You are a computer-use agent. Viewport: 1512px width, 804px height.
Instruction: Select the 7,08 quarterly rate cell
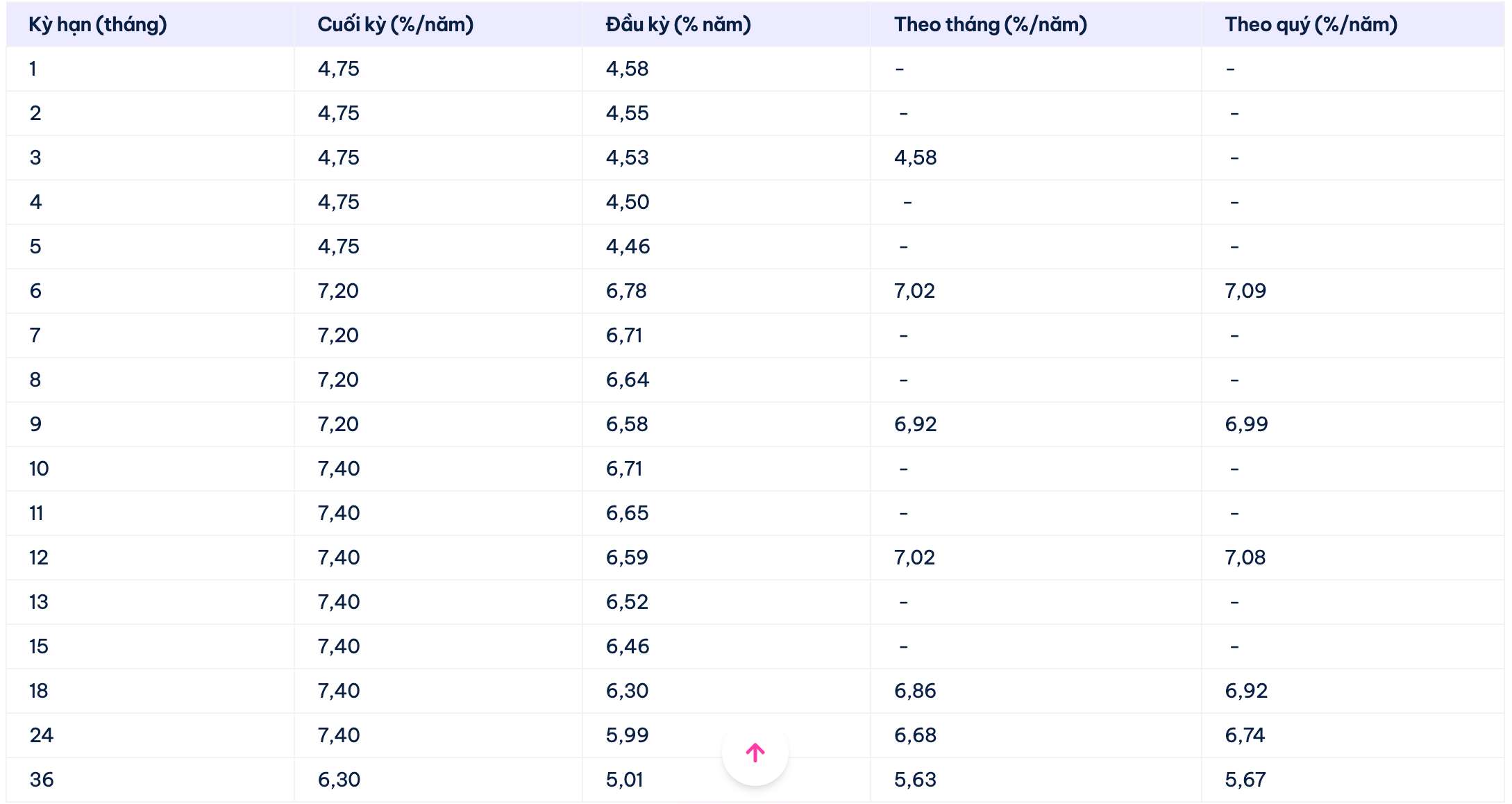coord(1245,558)
